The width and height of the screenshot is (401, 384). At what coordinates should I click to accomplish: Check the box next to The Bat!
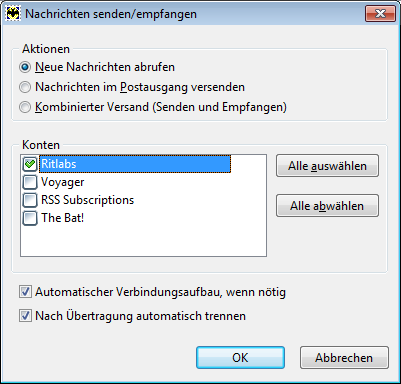(30, 218)
